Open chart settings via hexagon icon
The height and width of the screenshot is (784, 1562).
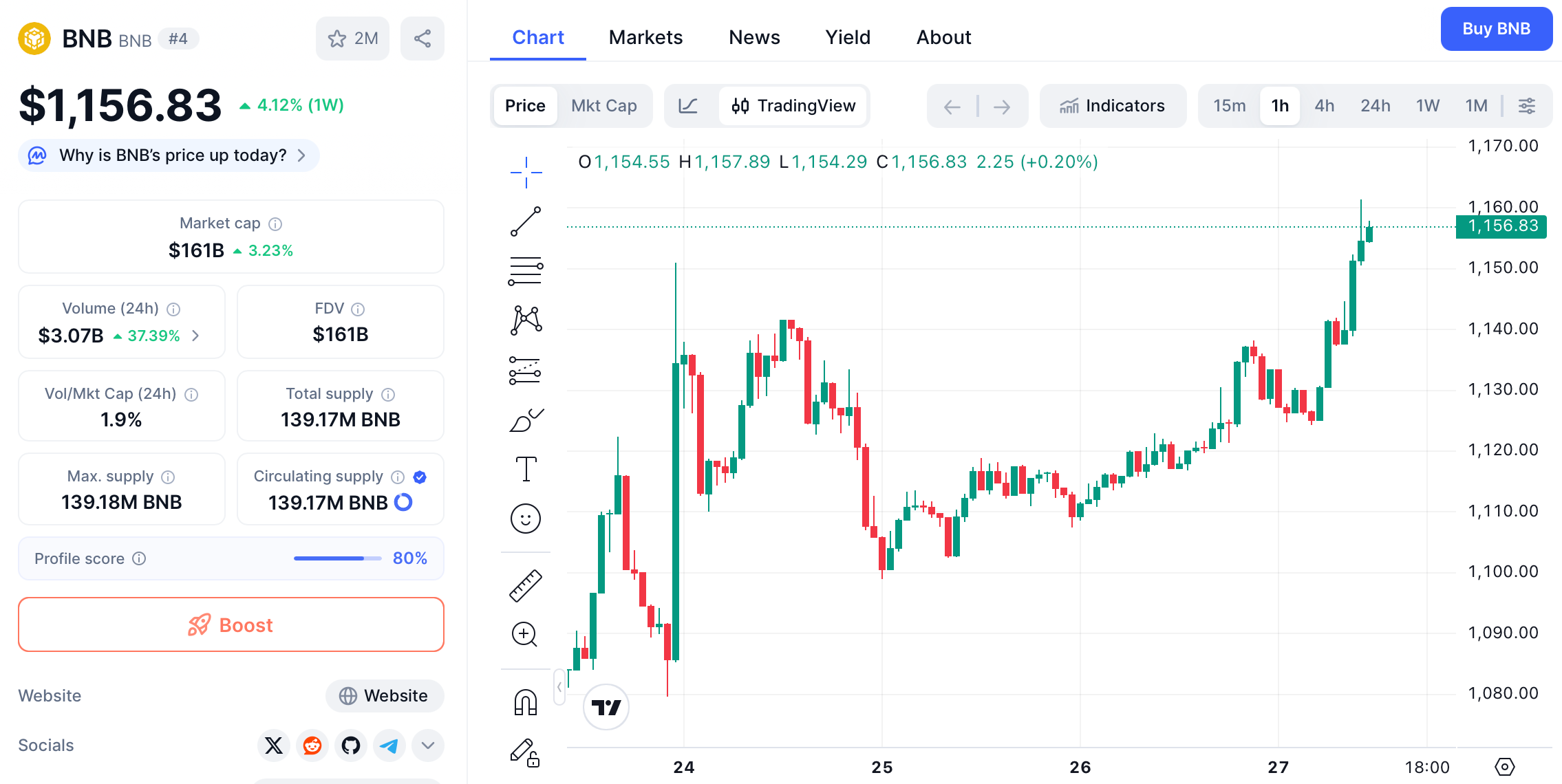[1504, 767]
